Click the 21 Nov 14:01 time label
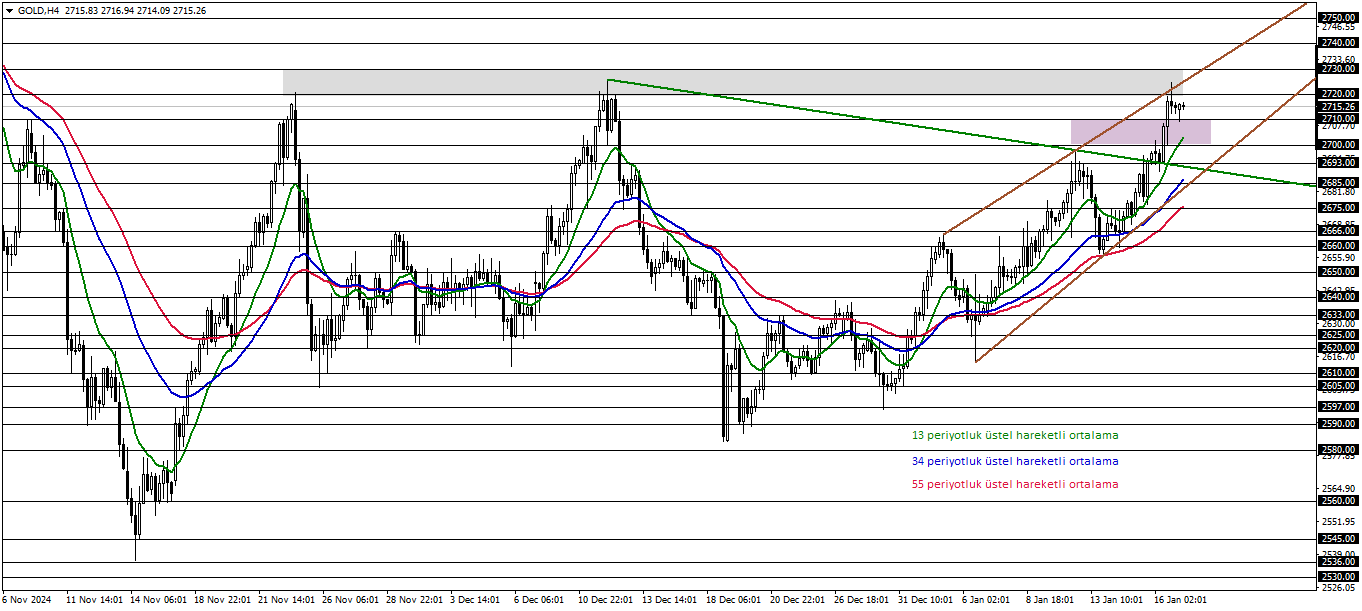This screenshot has height=611, width=1362. click(x=287, y=601)
